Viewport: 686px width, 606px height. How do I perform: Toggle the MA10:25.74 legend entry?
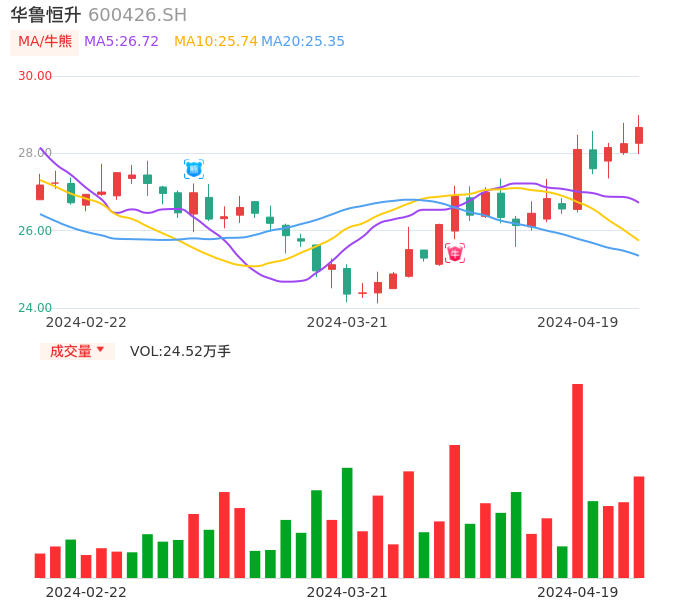pos(215,42)
